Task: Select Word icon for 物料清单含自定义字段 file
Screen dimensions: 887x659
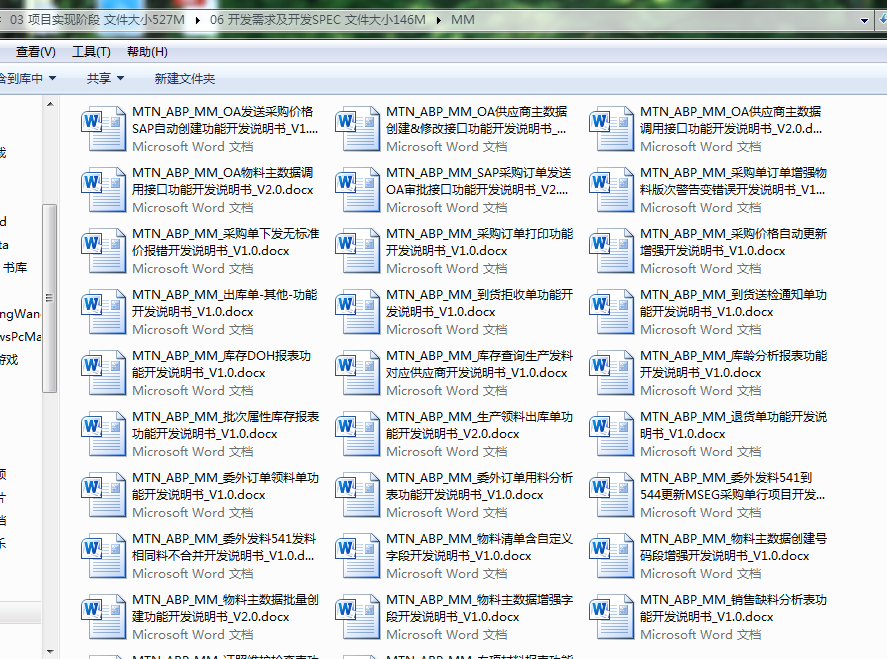Action: (x=357, y=556)
